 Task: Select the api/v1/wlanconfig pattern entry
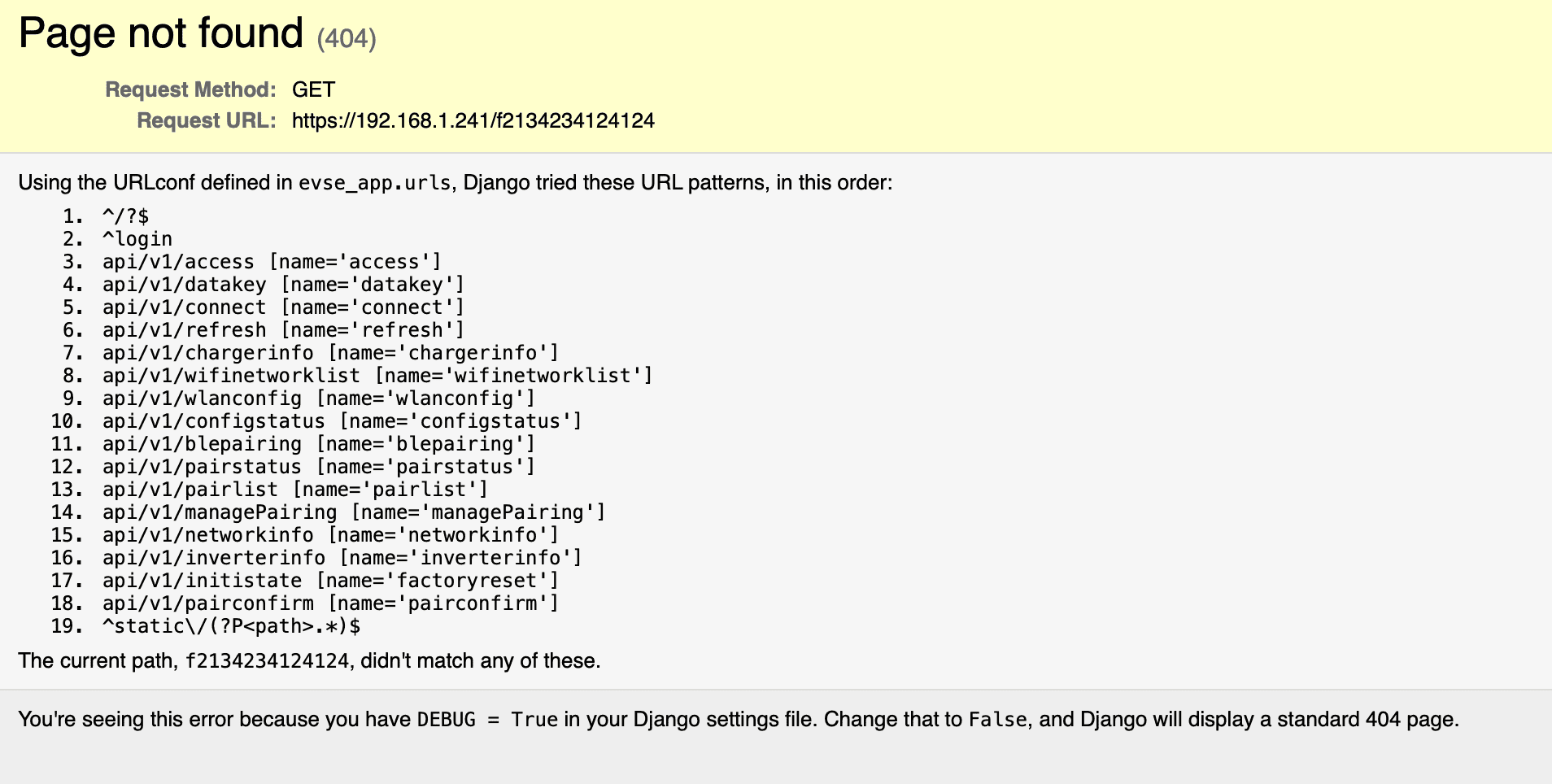(x=319, y=399)
